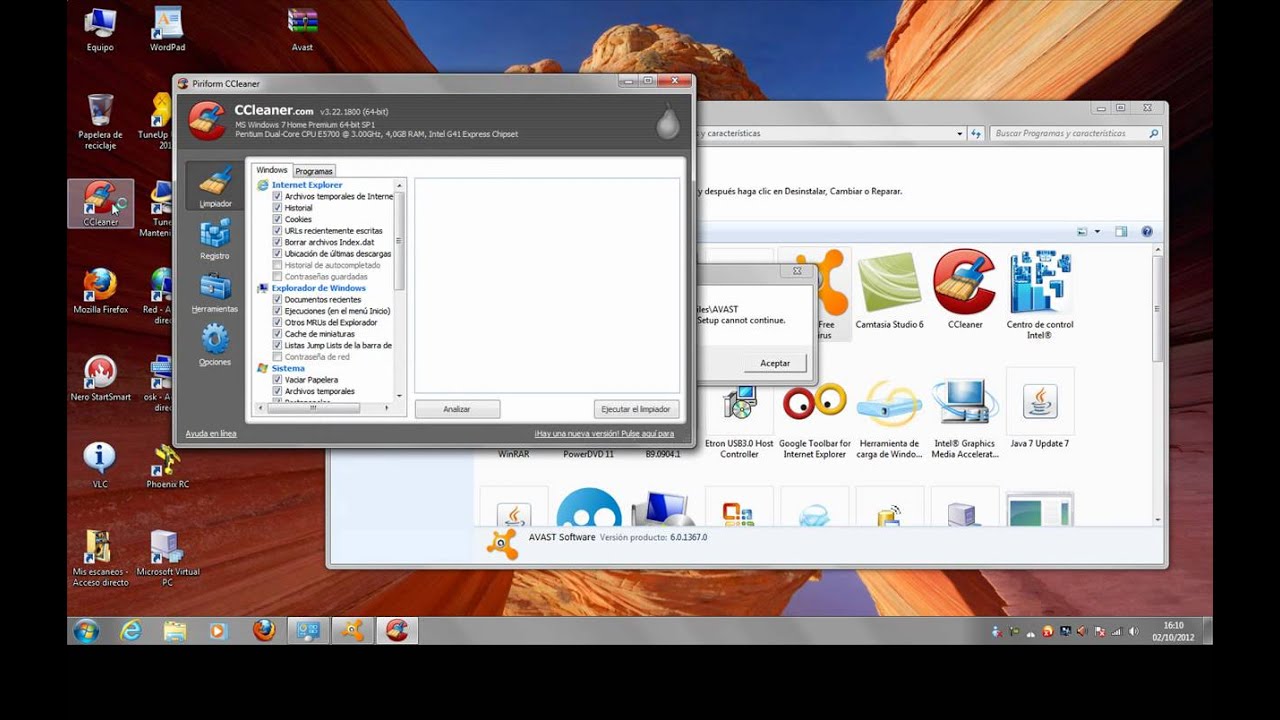
Task: Open Herramientas toolbox in CCleaner
Action: (215, 293)
